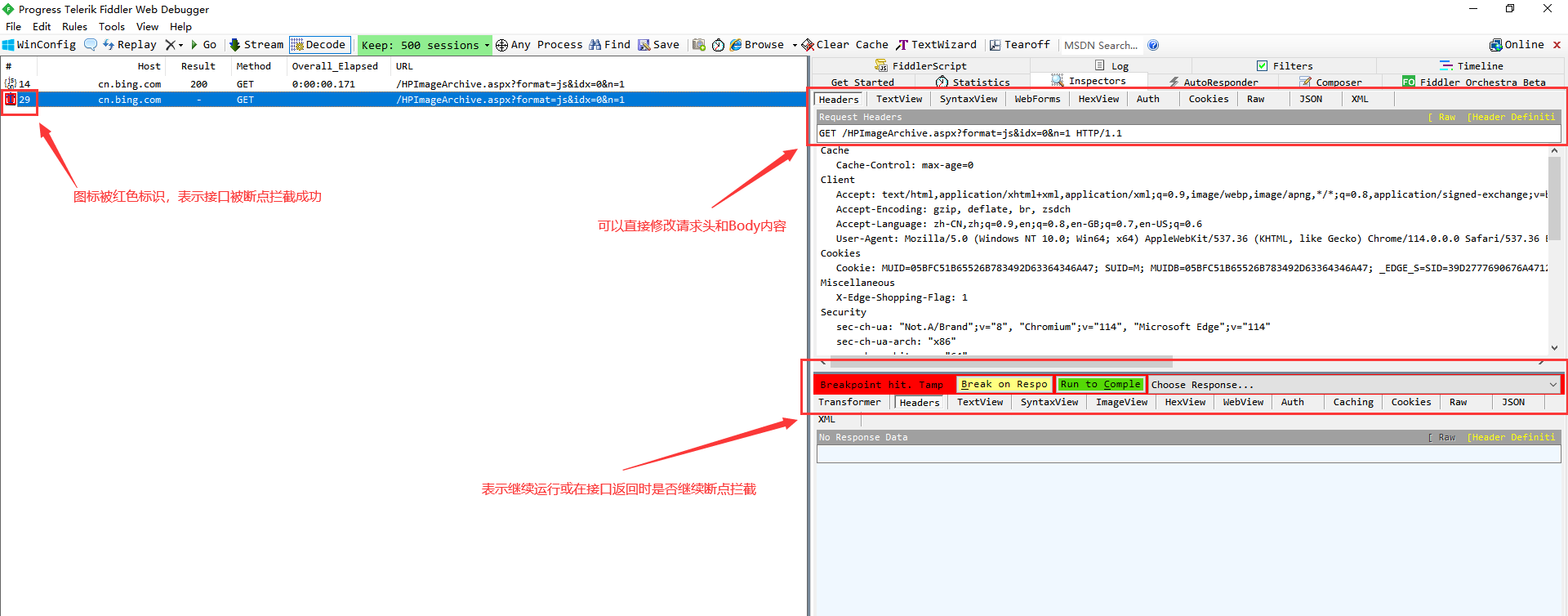Click the yellow Break on Response button
The width and height of the screenshot is (1568, 616).
pyautogui.click(x=1004, y=385)
